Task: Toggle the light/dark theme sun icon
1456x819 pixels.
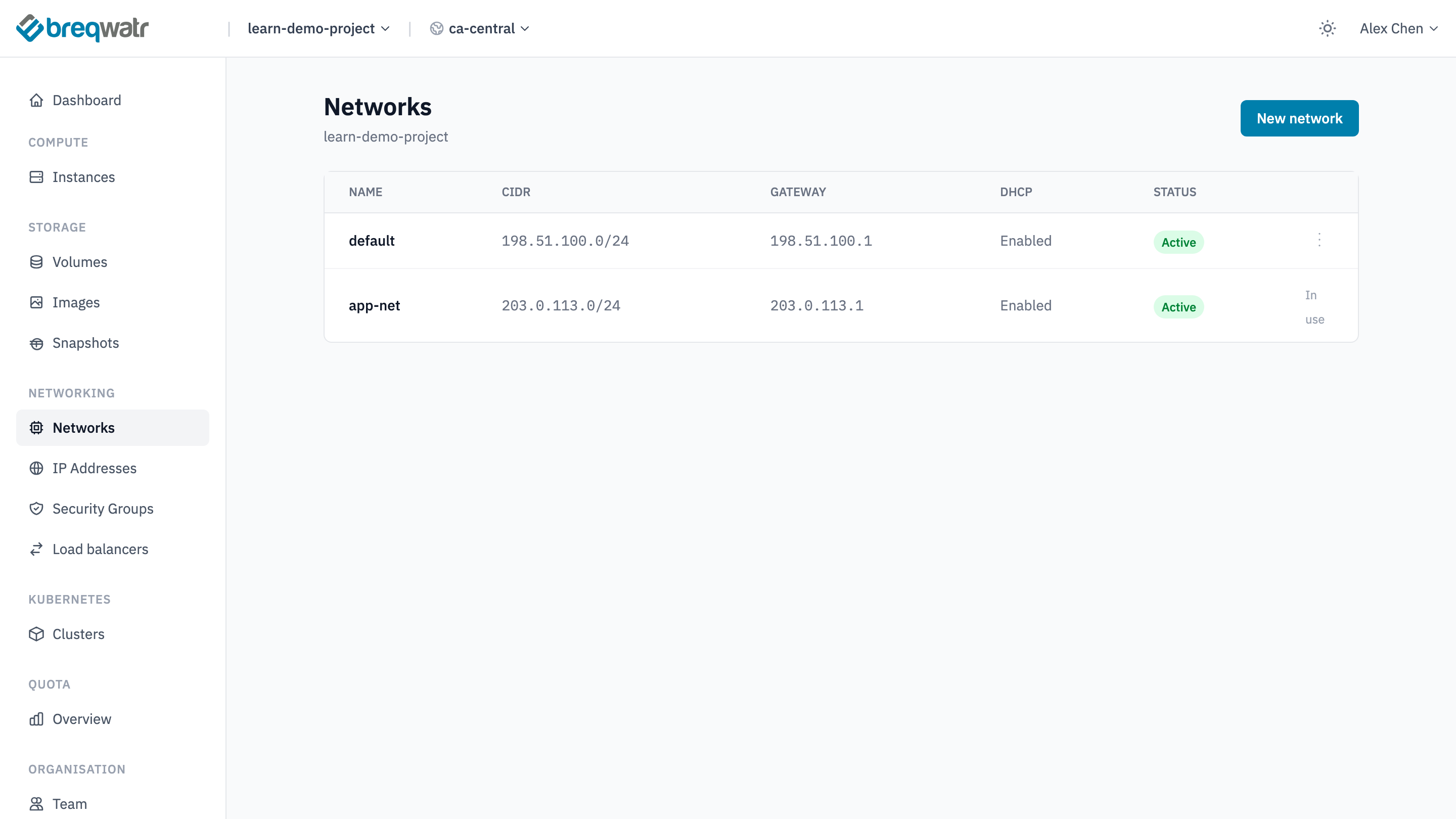Action: (1327, 28)
